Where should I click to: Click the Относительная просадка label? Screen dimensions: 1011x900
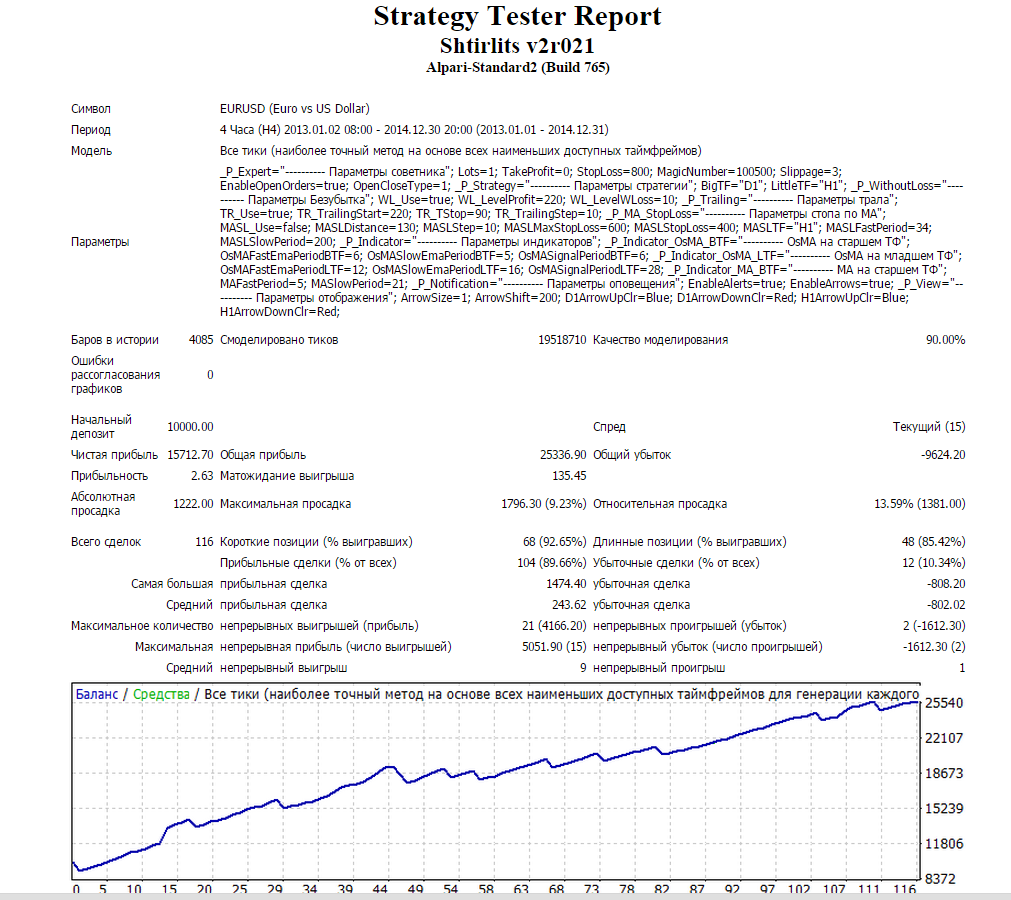click(x=660, y=504)
